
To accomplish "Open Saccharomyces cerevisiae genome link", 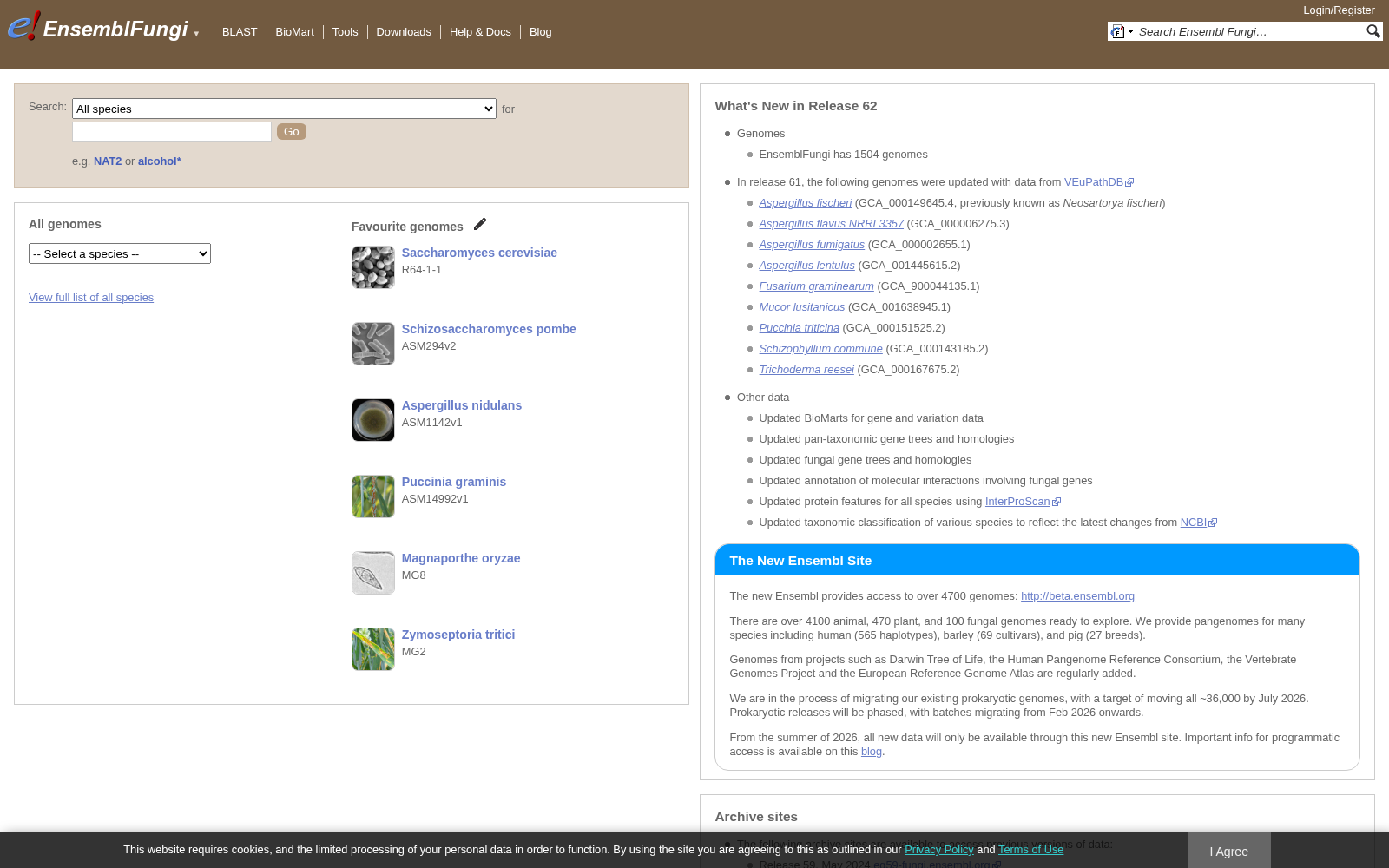I will 479,253.
